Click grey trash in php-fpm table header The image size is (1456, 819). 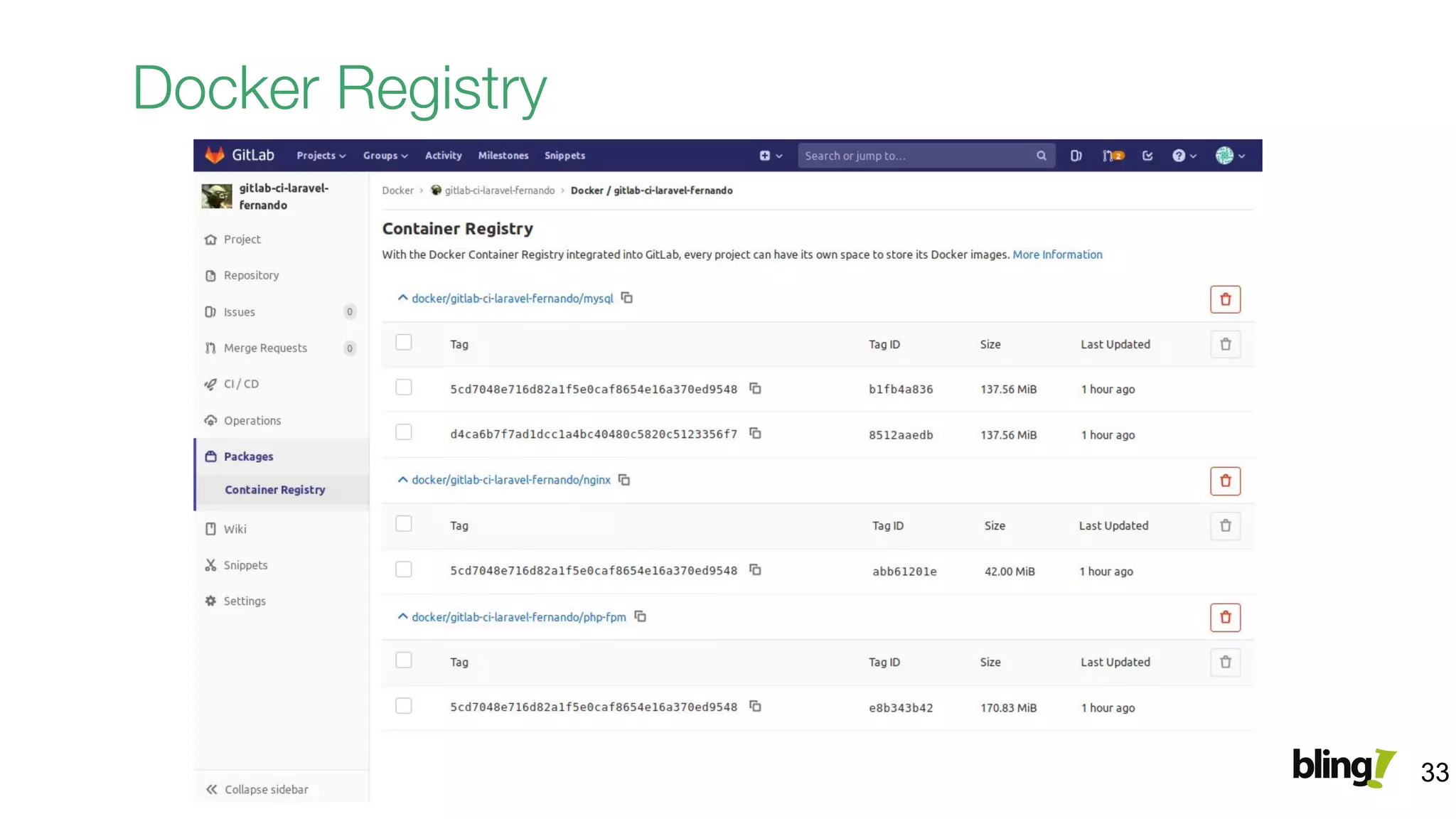pos(1225,663)
